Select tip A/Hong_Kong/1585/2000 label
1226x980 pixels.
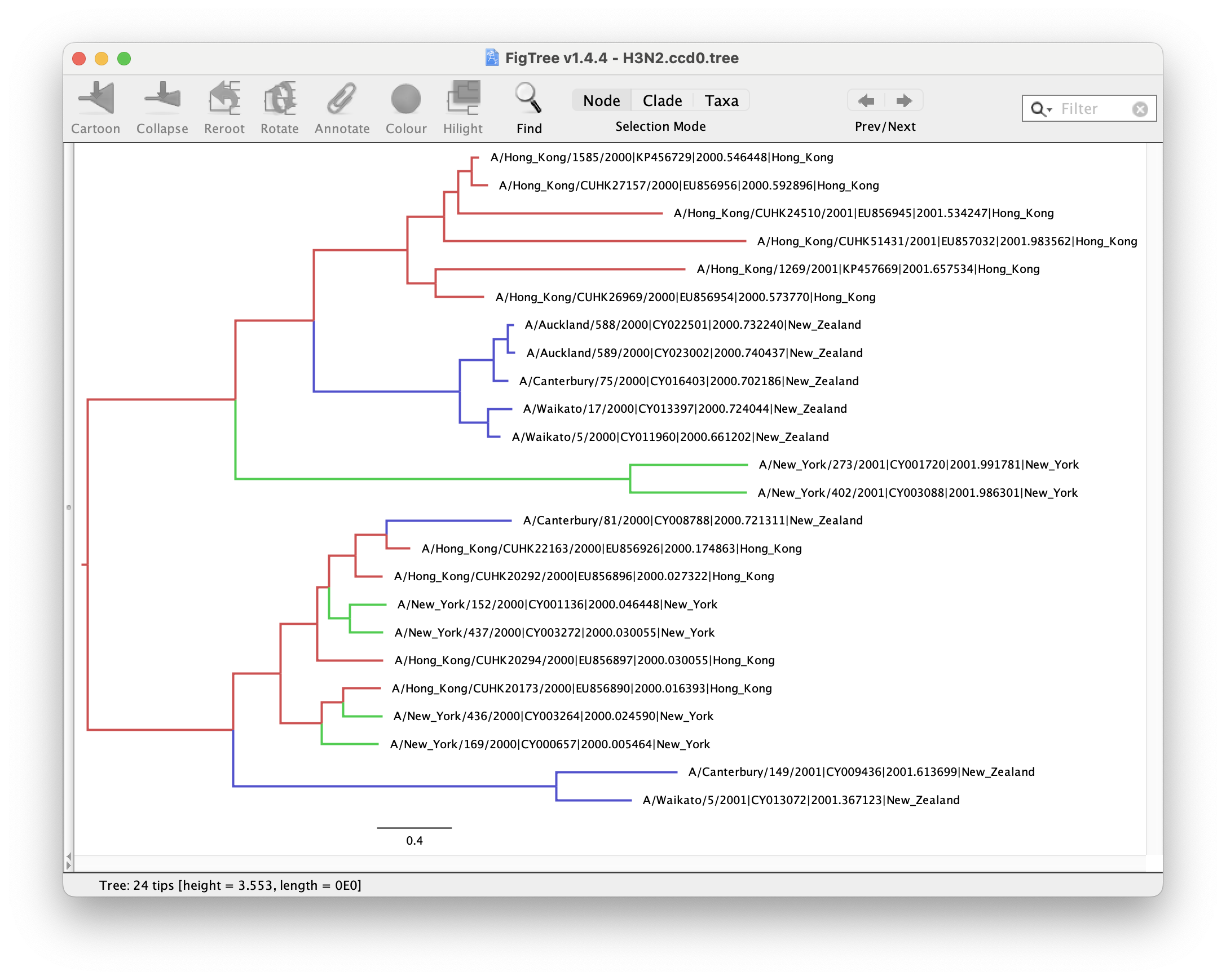point(662,157)
